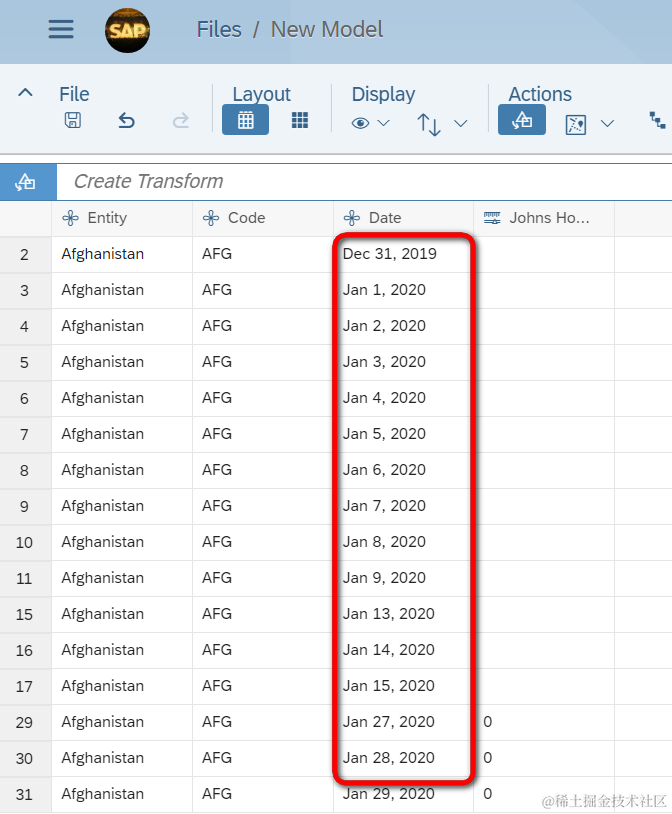The width and height of the screenshot is (672, 814).
Task: Click AFG code cell in row 16
Action: (263, 650)
